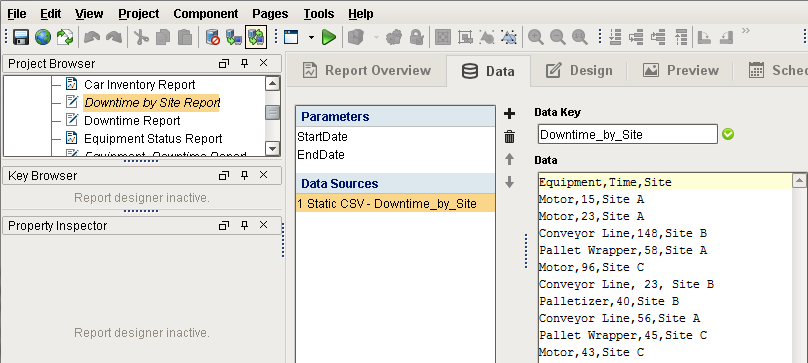Click the Copy pages icon
808x363 pixels.
pyautogui.click(x=163, y=37)
